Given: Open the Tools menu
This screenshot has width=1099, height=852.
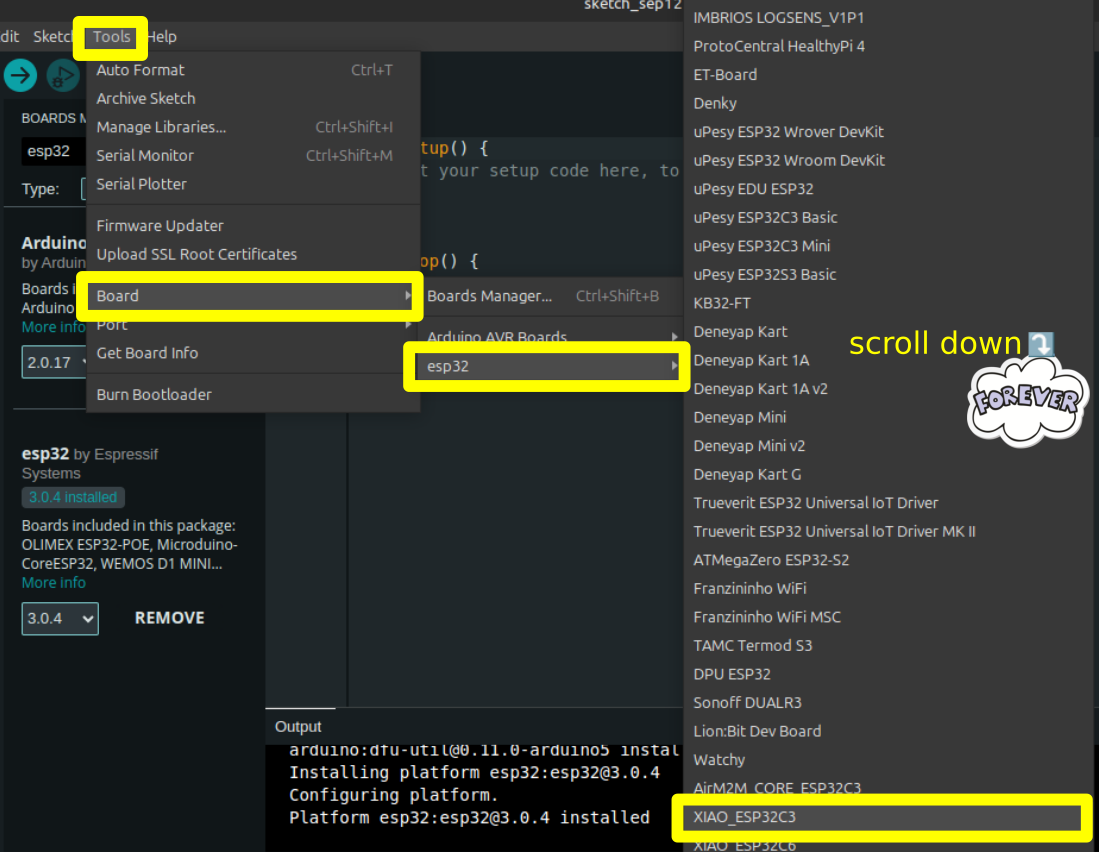Looking at the screenshot, I should point(112,37).
